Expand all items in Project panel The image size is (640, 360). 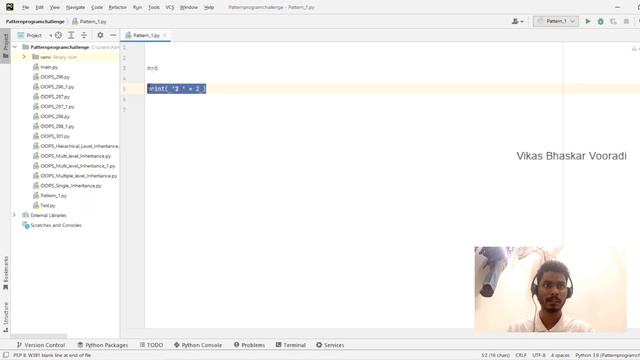[x=71, y=36]
